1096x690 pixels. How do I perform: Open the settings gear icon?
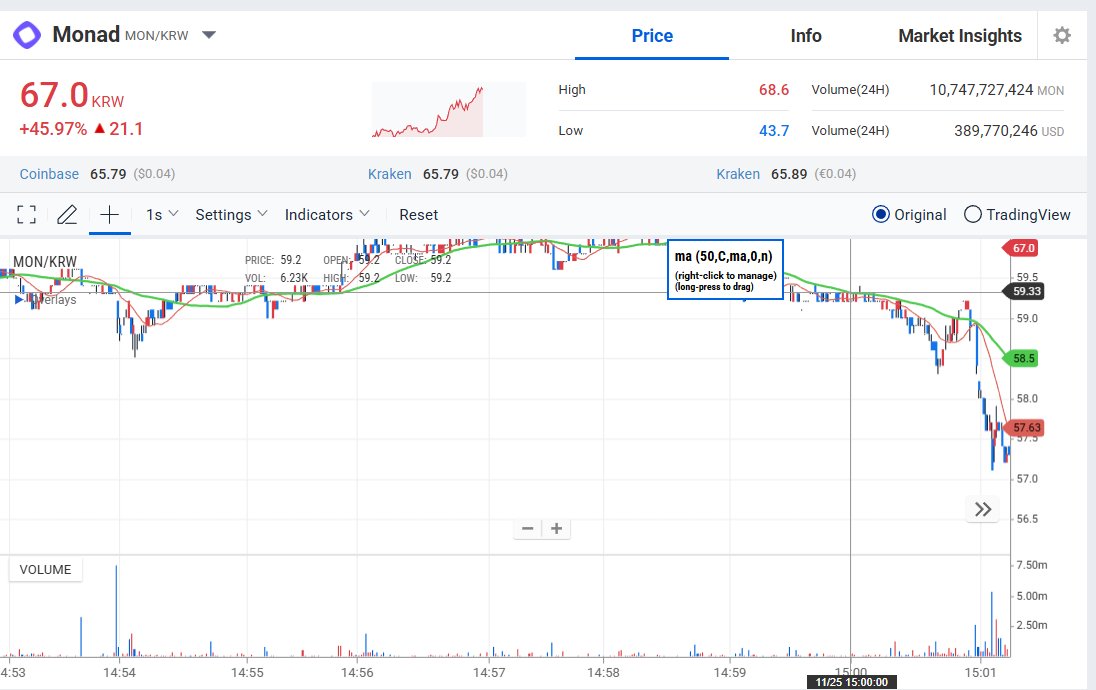(1062, 35)
